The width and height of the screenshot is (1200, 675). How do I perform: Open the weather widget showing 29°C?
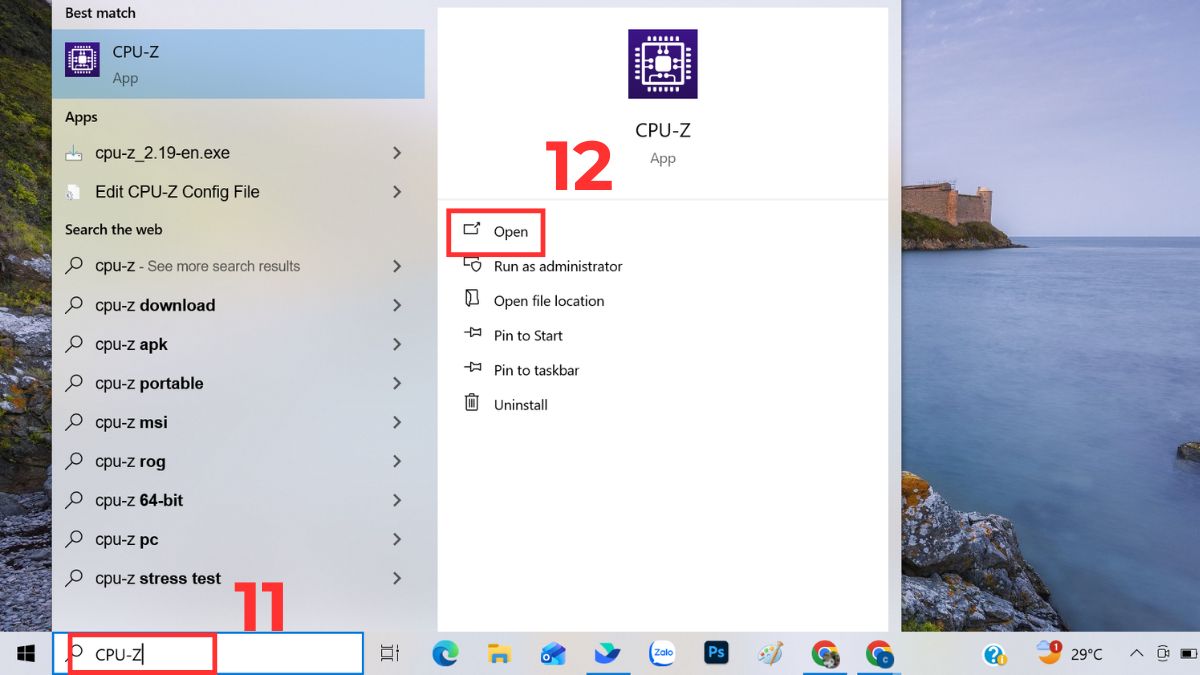pos(1069,654)
